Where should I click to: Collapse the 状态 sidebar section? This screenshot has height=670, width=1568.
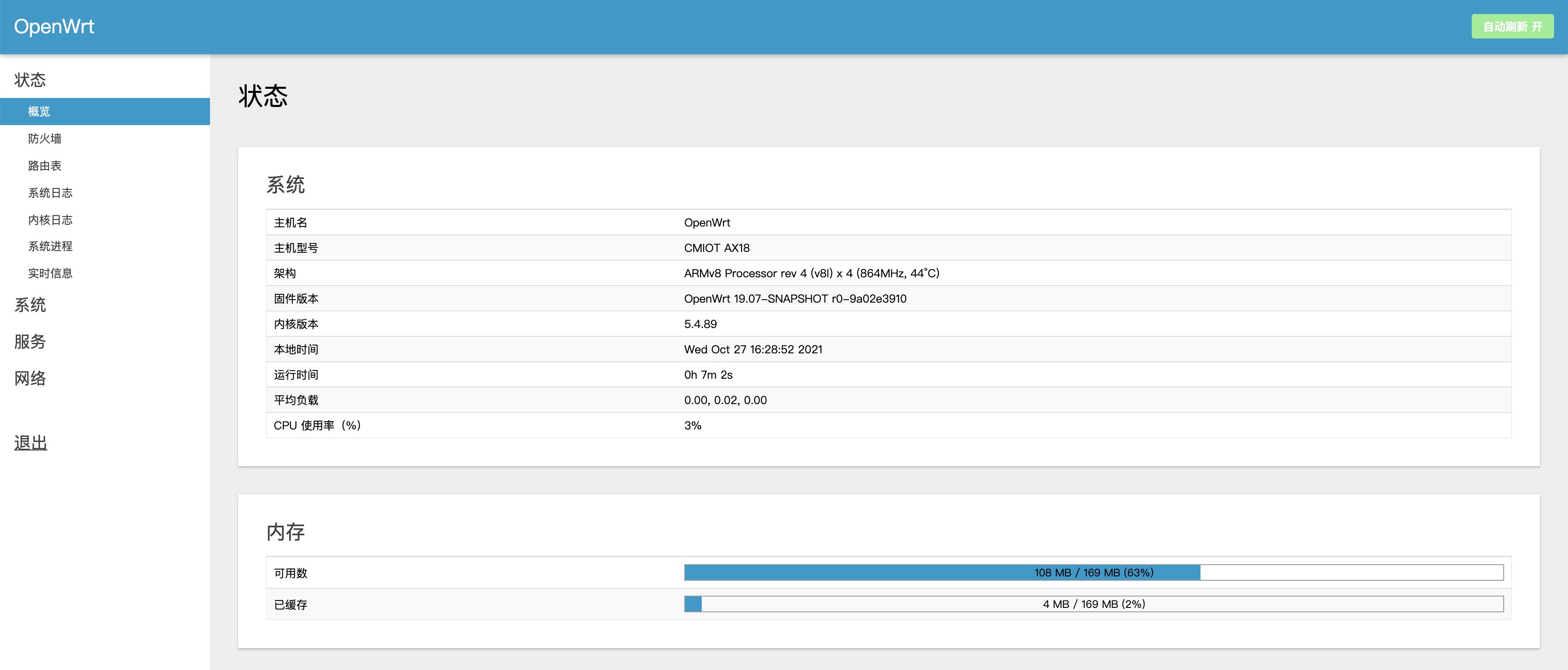coord(31,80)
